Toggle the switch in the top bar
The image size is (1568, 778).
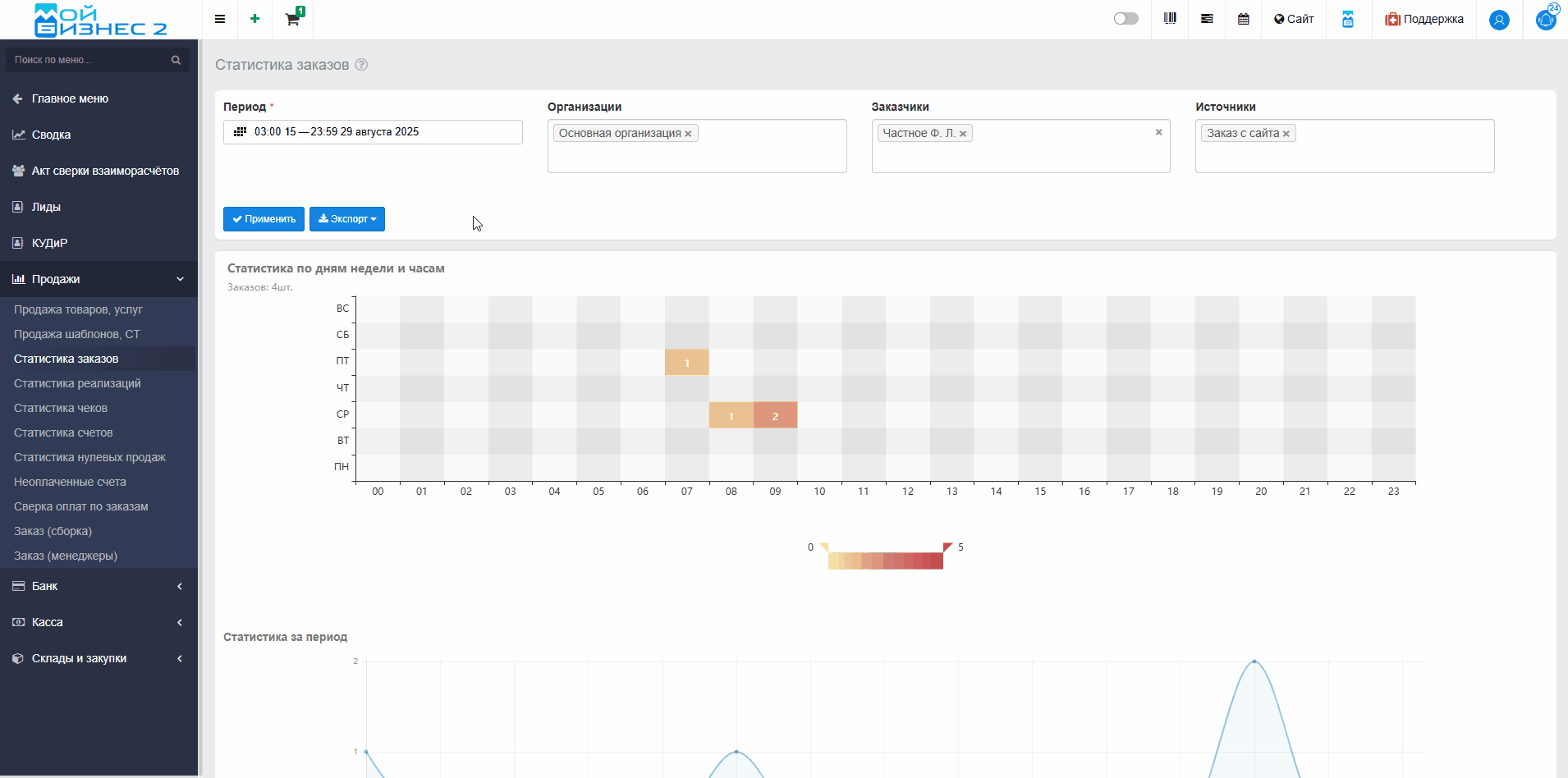coord(1126,19)
